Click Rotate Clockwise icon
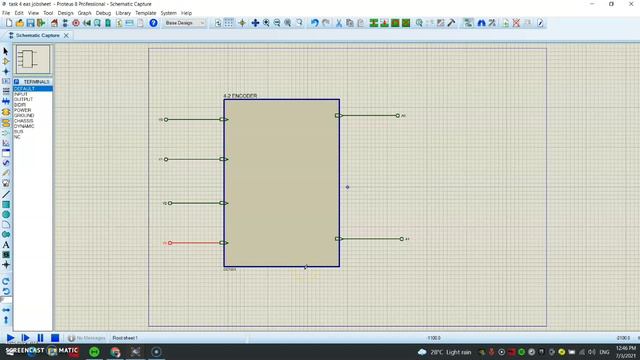Viewport: 640px width, 360px height. tap(6, 281)
